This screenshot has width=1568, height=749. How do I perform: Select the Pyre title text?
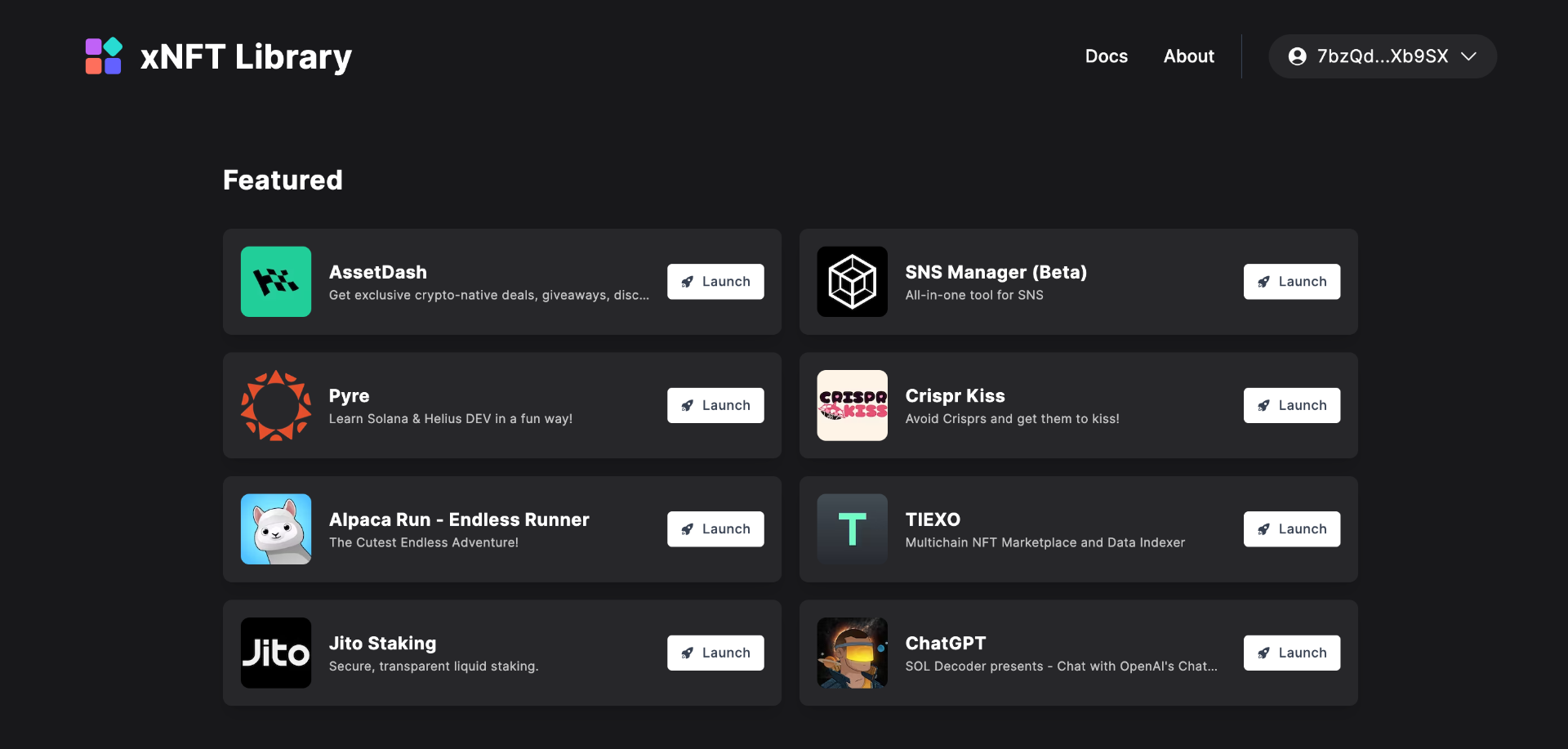[350, 396]
